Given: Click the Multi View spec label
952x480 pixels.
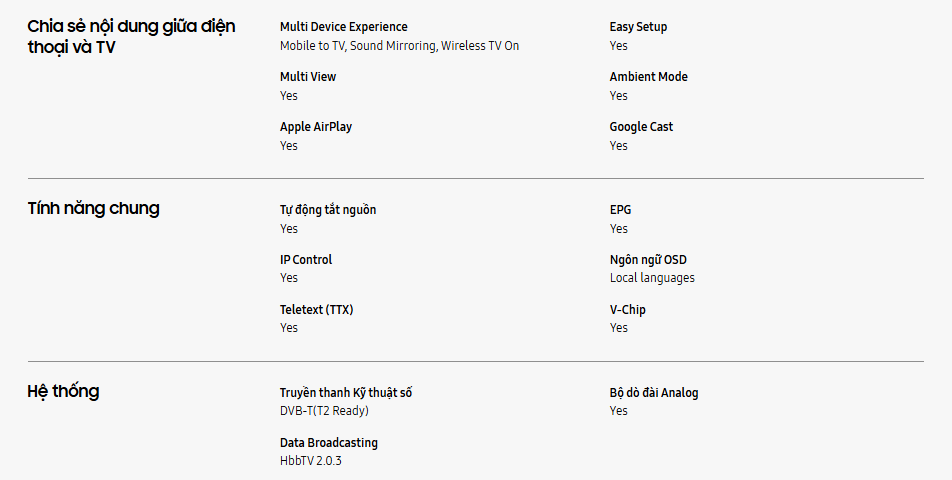Looking at the screenshot, I should coord(308,77).
